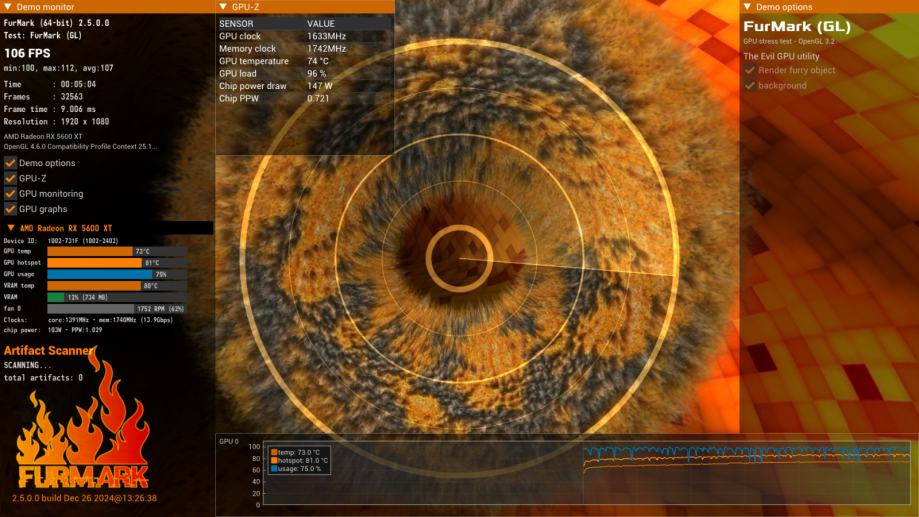
Task: Toggle the GPU-Z checkbox
Action: 10,178
